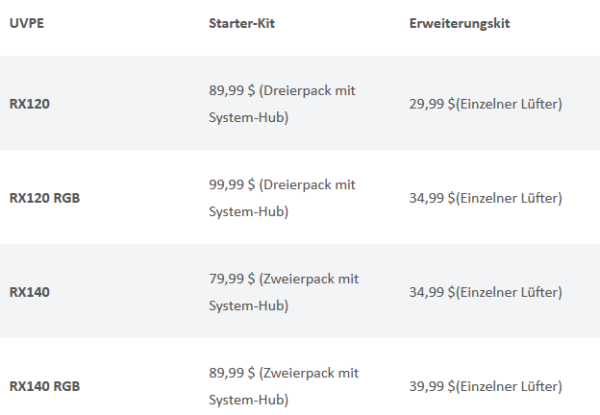
Task: Select the RX120 row label
Action: 31,104
